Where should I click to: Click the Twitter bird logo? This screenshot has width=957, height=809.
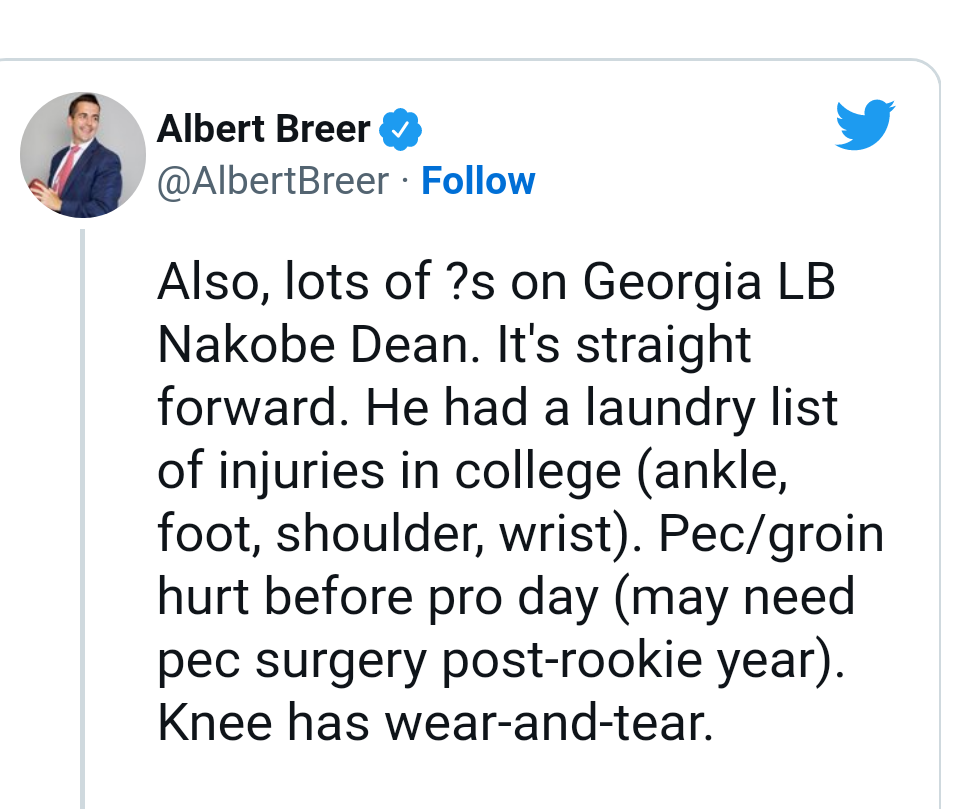865,124
